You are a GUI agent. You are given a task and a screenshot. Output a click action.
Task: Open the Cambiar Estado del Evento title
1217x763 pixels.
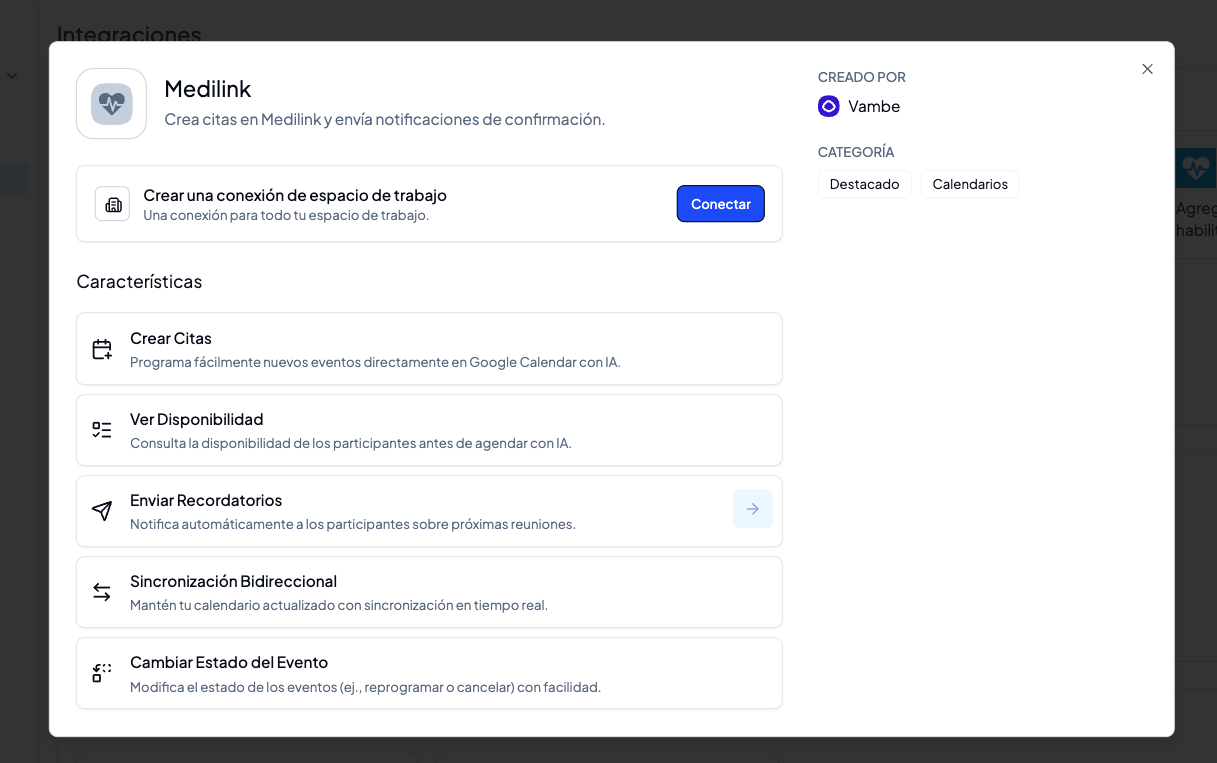pos(229,662)
